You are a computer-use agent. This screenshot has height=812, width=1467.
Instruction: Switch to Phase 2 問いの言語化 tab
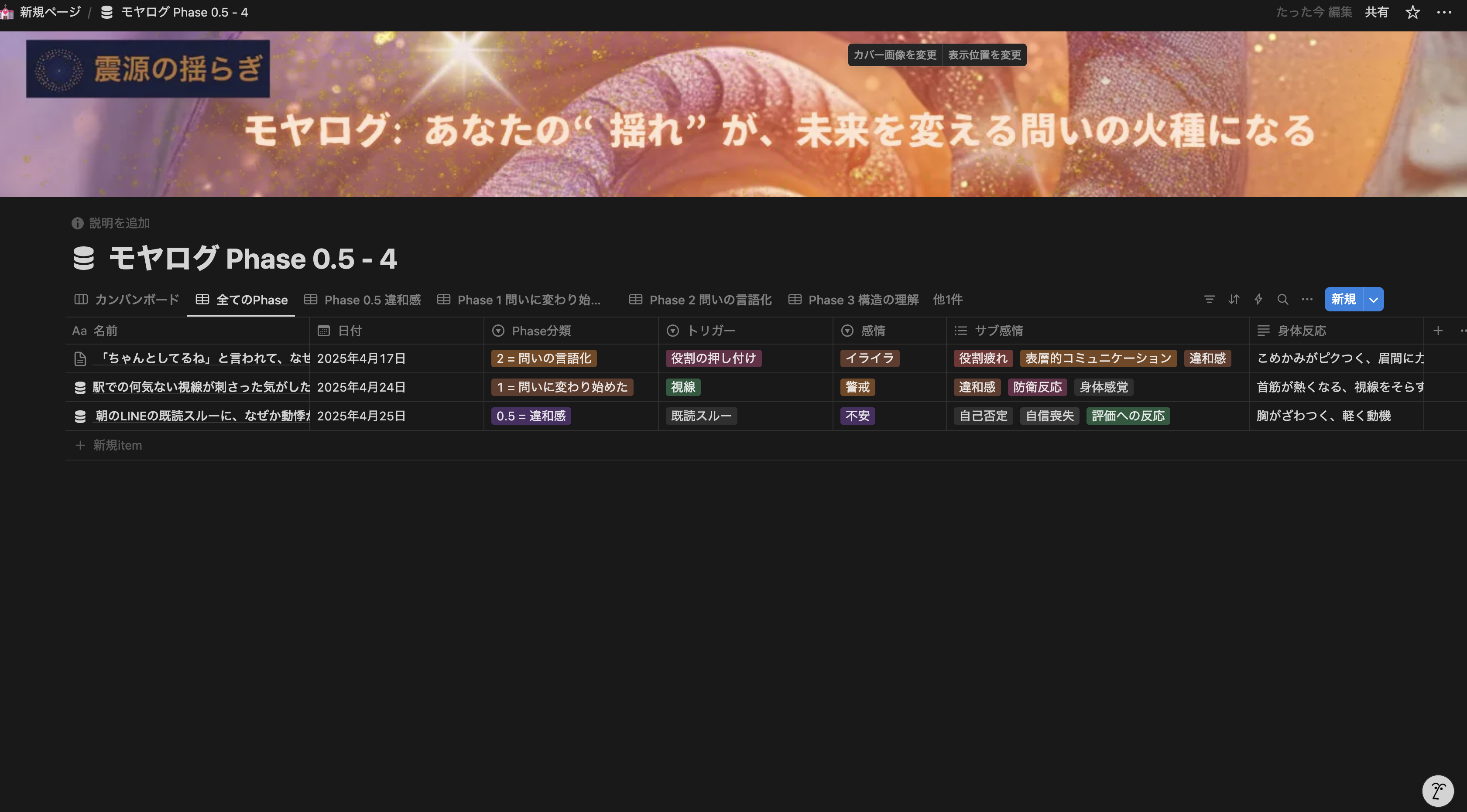point(700,299)
